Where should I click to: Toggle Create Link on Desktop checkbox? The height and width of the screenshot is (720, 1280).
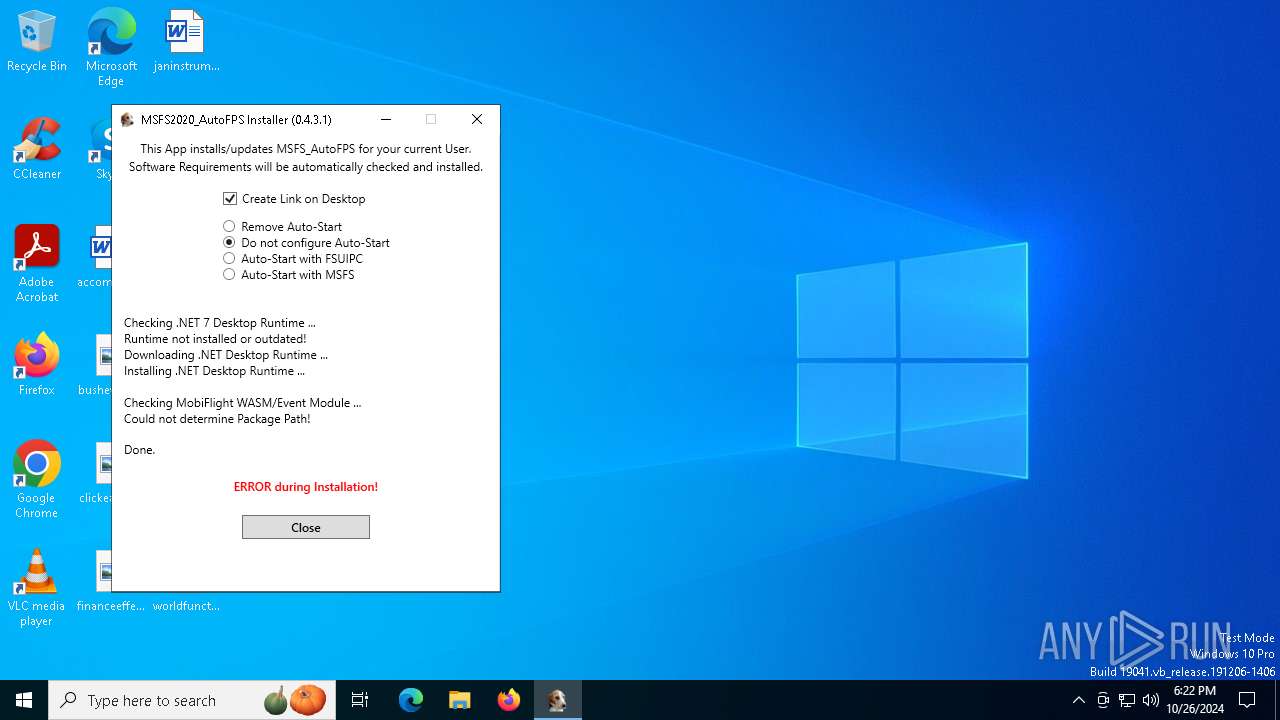tap(294, 199)
